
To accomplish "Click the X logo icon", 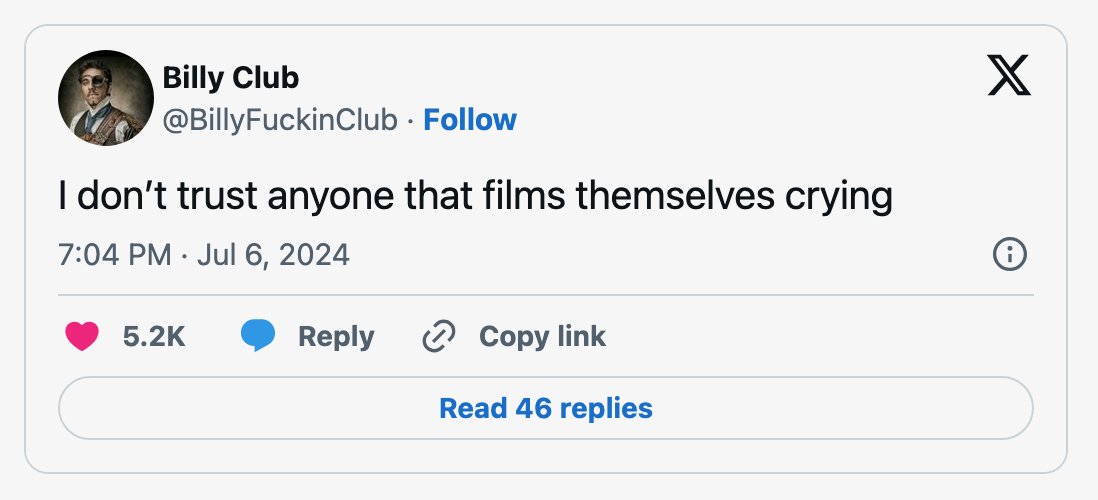I will [x=1009, y=75].
